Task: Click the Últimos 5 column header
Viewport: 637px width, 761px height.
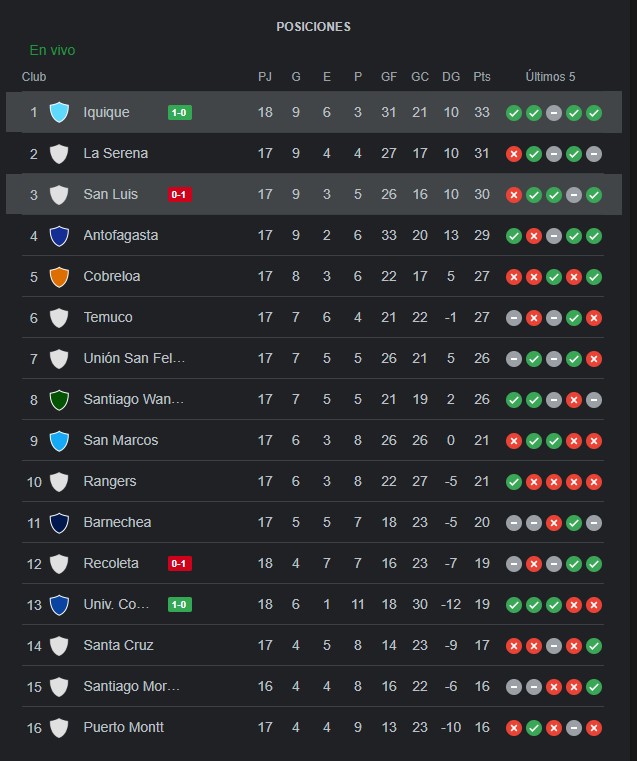Action: click(x=550, y=77)
